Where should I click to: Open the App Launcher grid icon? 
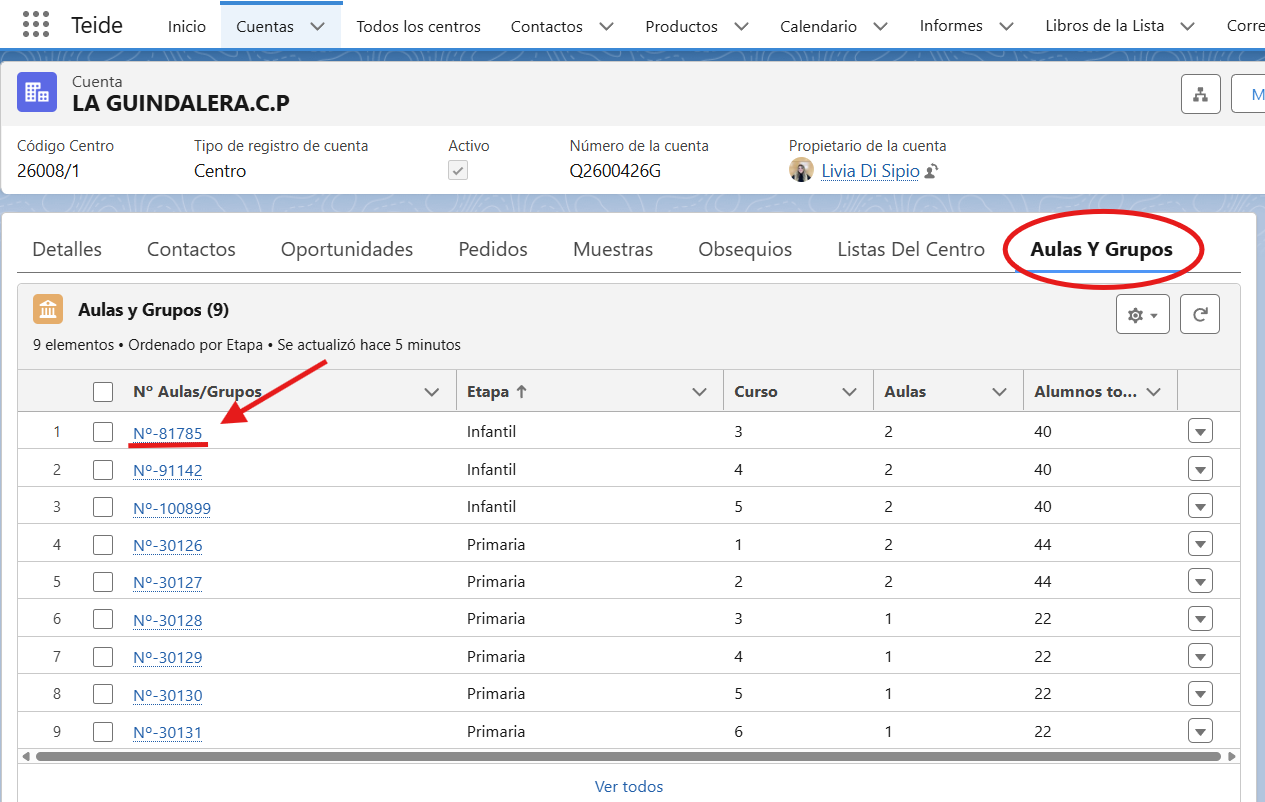click(36, 25)
